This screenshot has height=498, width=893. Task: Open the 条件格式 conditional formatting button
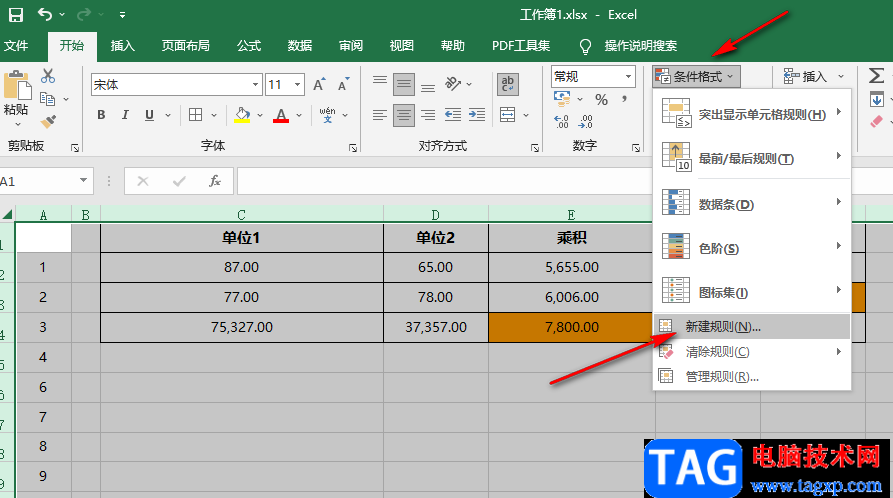pos(697,76)
